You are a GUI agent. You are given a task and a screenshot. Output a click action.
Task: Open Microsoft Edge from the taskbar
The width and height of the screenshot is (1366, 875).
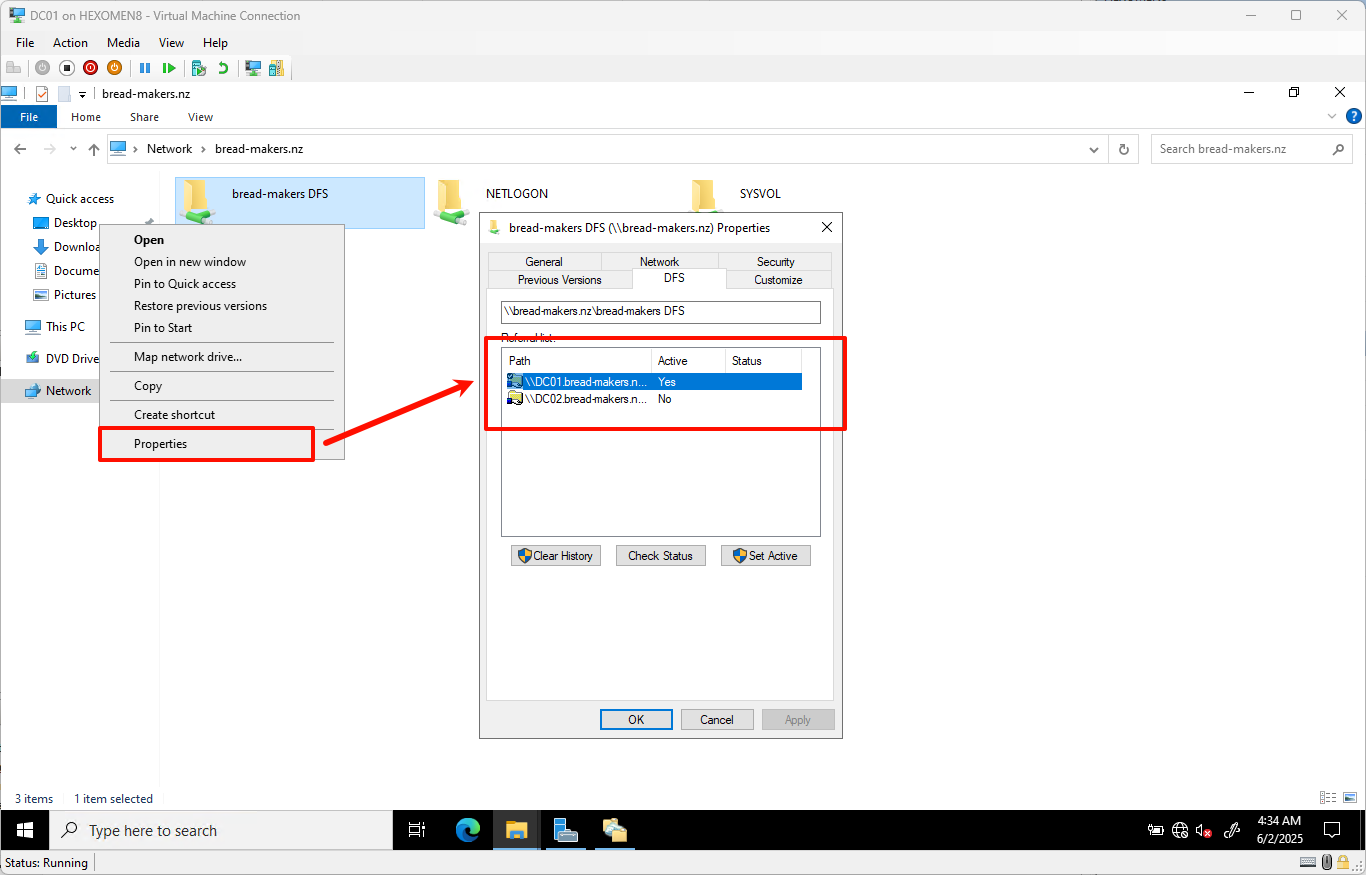[466, 830]
